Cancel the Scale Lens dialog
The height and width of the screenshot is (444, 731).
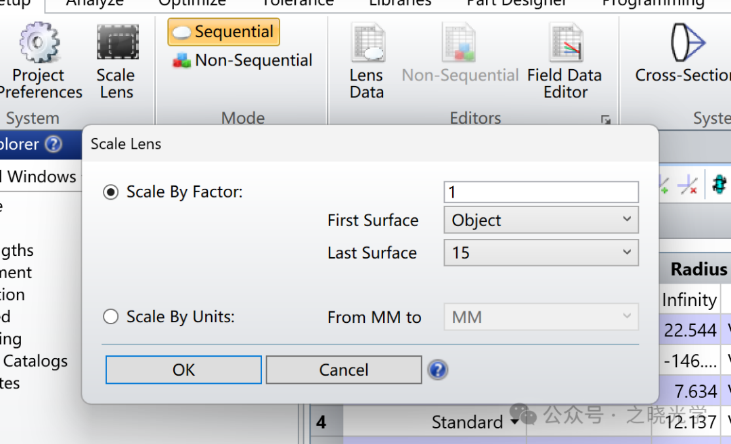343,370
